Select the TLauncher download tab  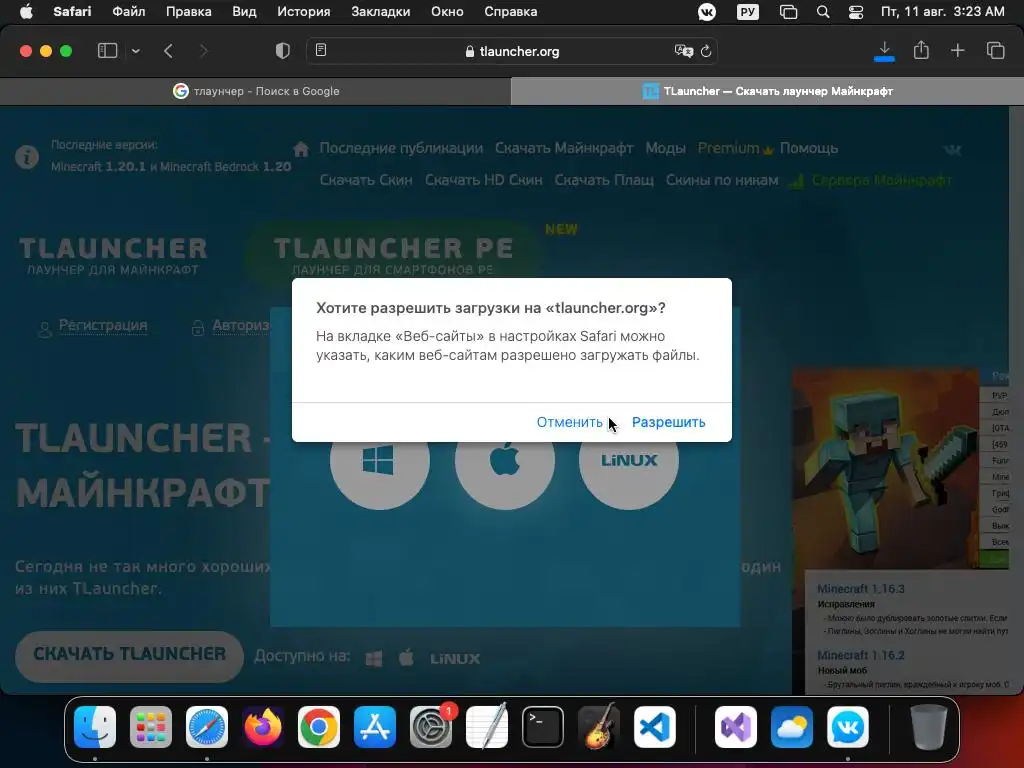(x=767, y=91)
